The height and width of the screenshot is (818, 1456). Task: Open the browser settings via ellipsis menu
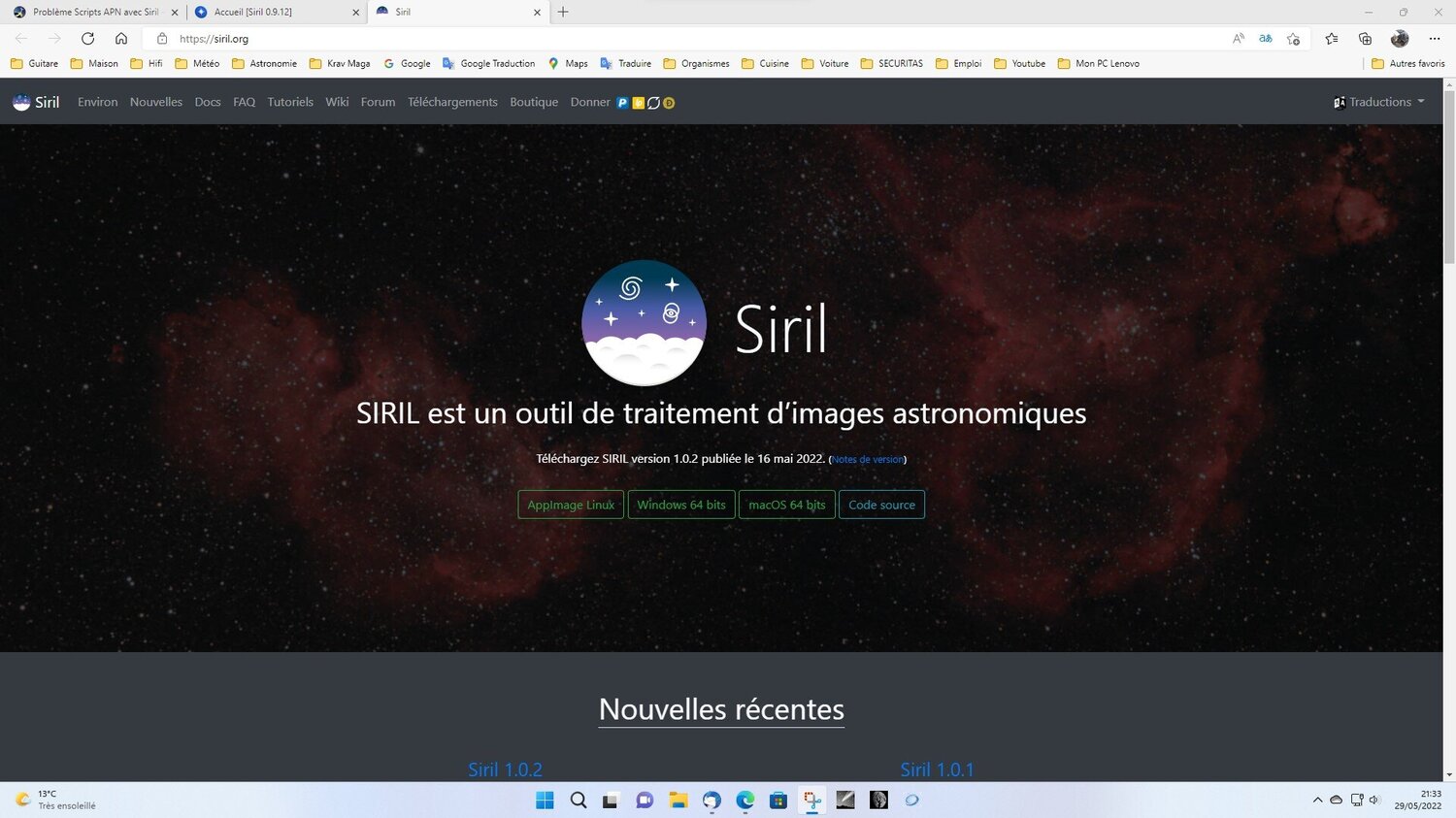click(x=1435, y=39)
